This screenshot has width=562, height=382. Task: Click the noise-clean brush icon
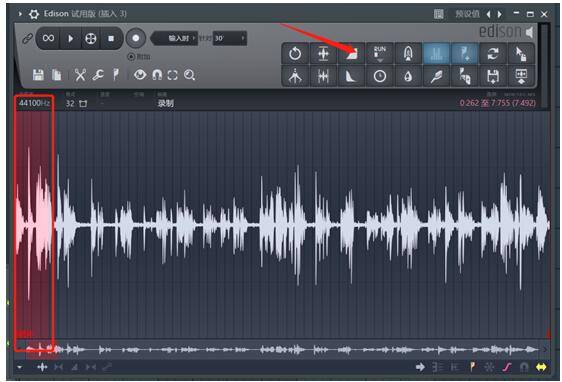point(436,76)
